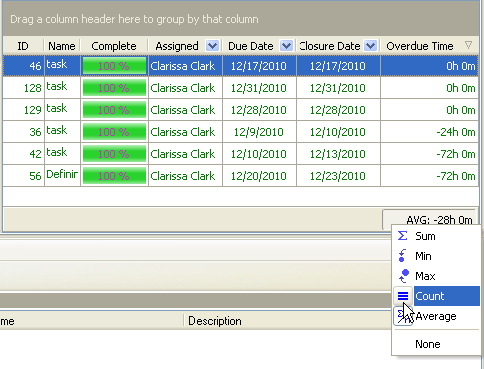Open the Due Date column filter dropdown
Viewport: 484px width, 369px height.
286,46
